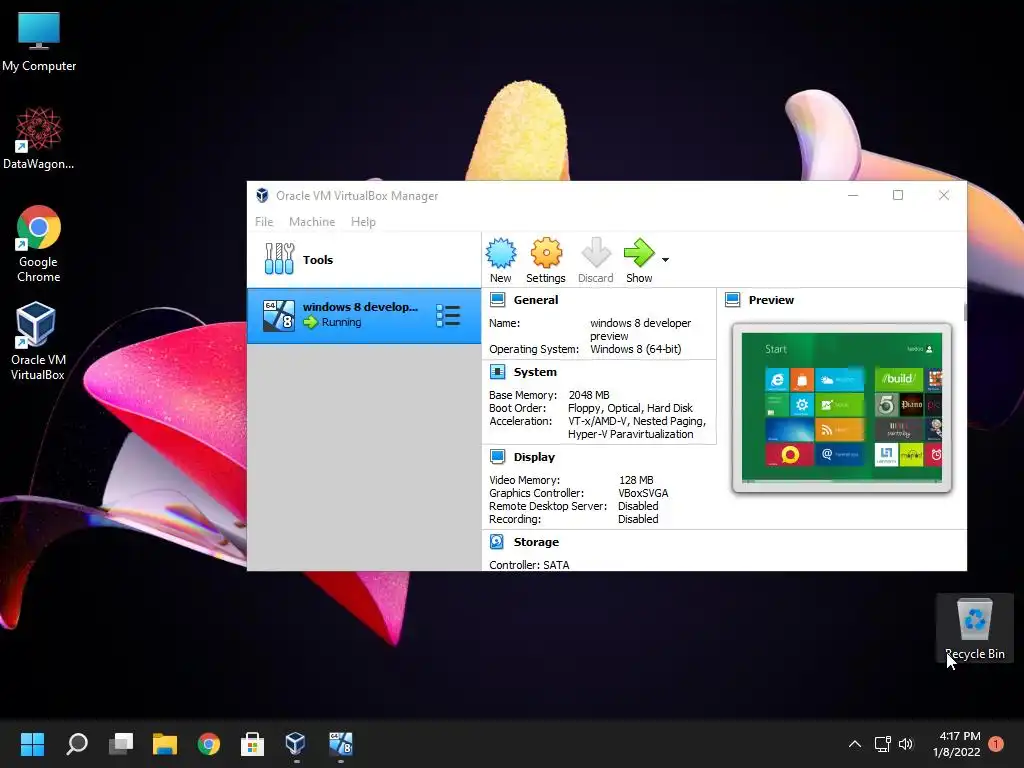Click the Display section icon
The height and width of the screenshot is (768, 1024).
pos(498,456)
